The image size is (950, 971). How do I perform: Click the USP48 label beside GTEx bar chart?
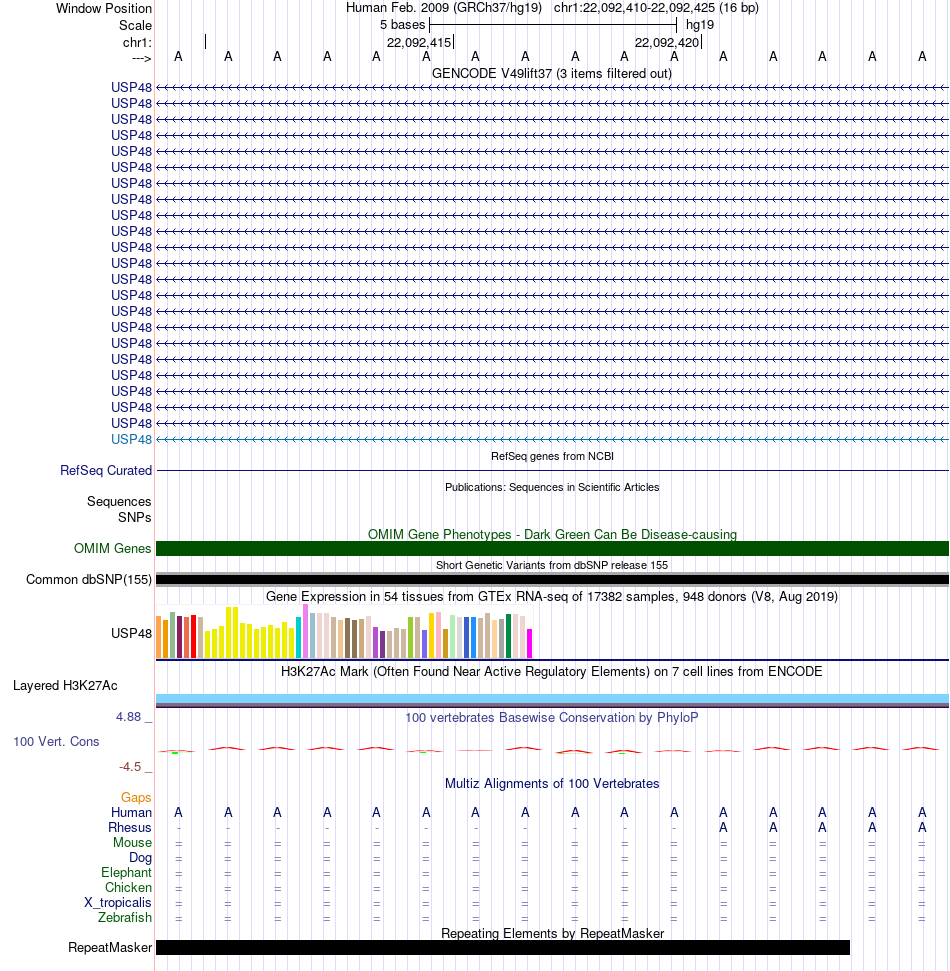(131, 634)
